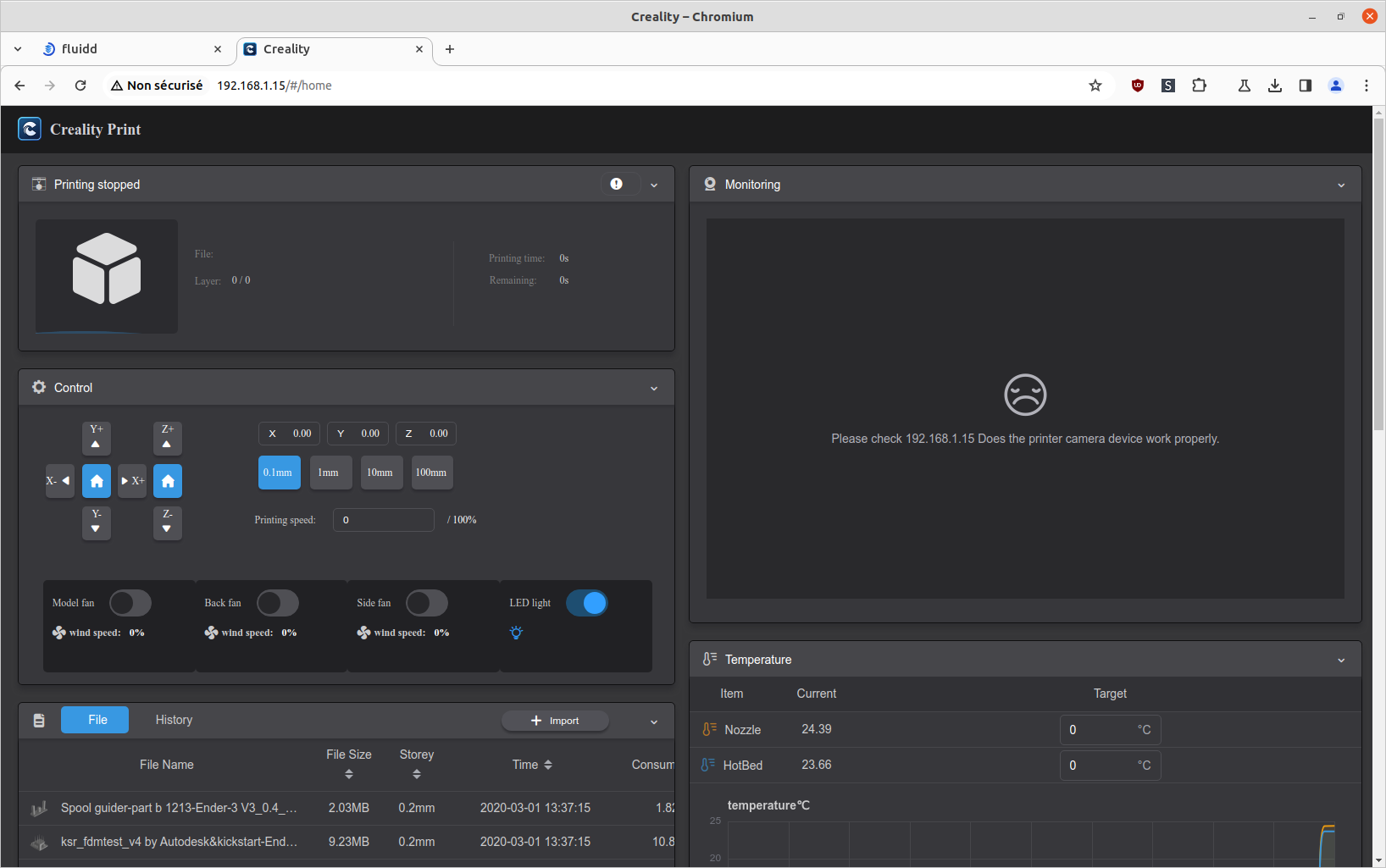This screenshot has height=868, width=1386.
Task: Collapse the Temperature panel chevron
Action: 1341,660
